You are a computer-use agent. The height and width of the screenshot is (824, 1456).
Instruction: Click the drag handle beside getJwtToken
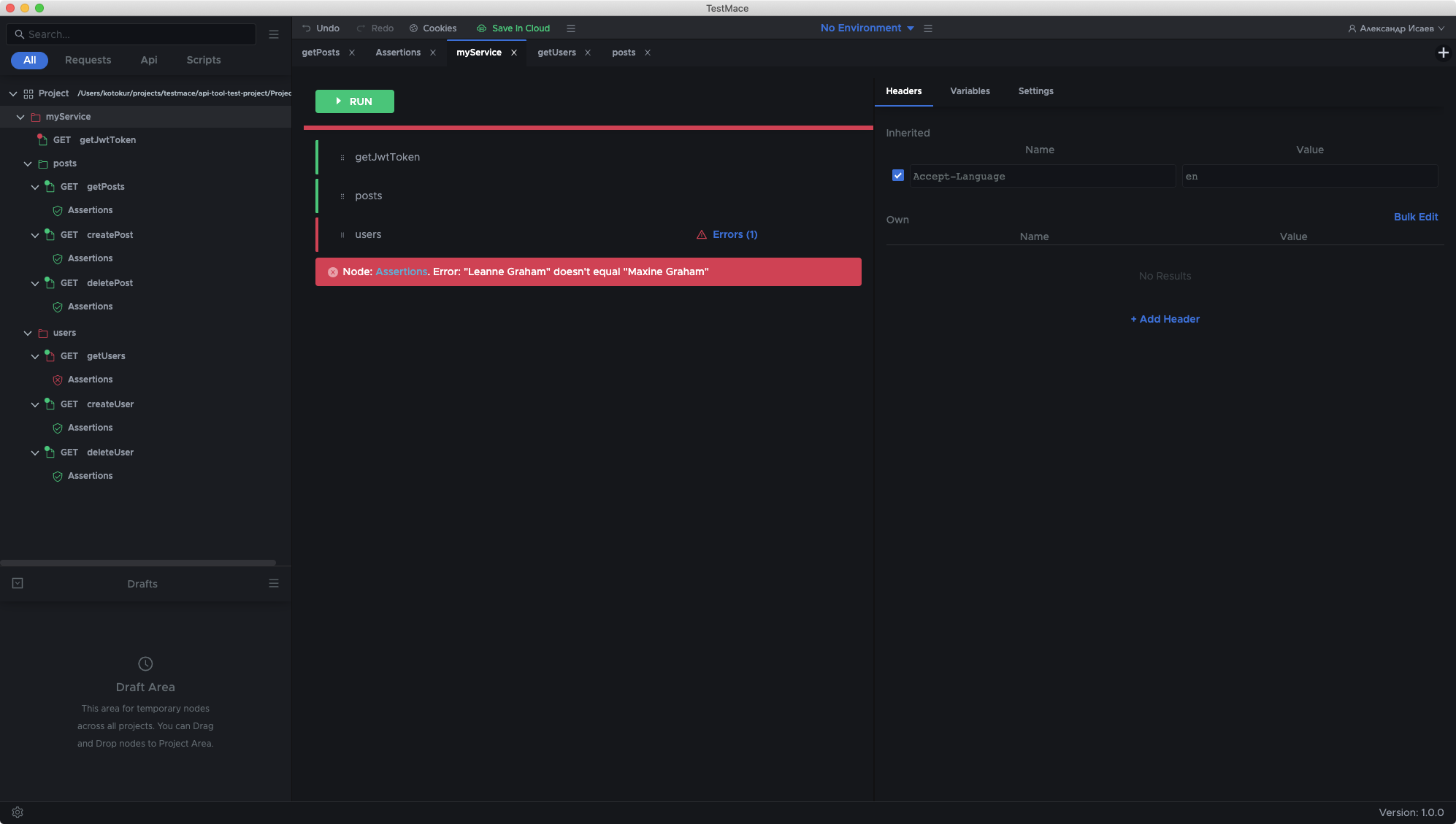click(342, 158)
